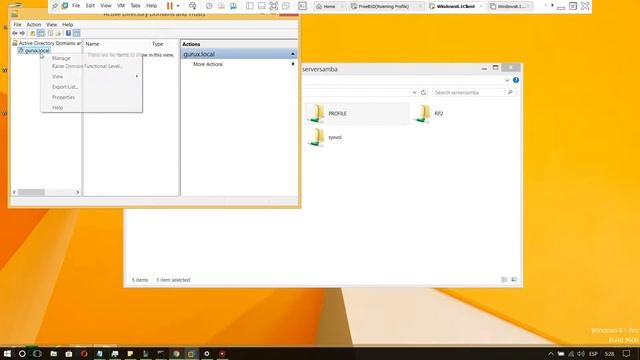Click the Back arrow in MMC toolbar
Image resolution: width=640 pixels, height=360 pixels.
tap(15, 33)
